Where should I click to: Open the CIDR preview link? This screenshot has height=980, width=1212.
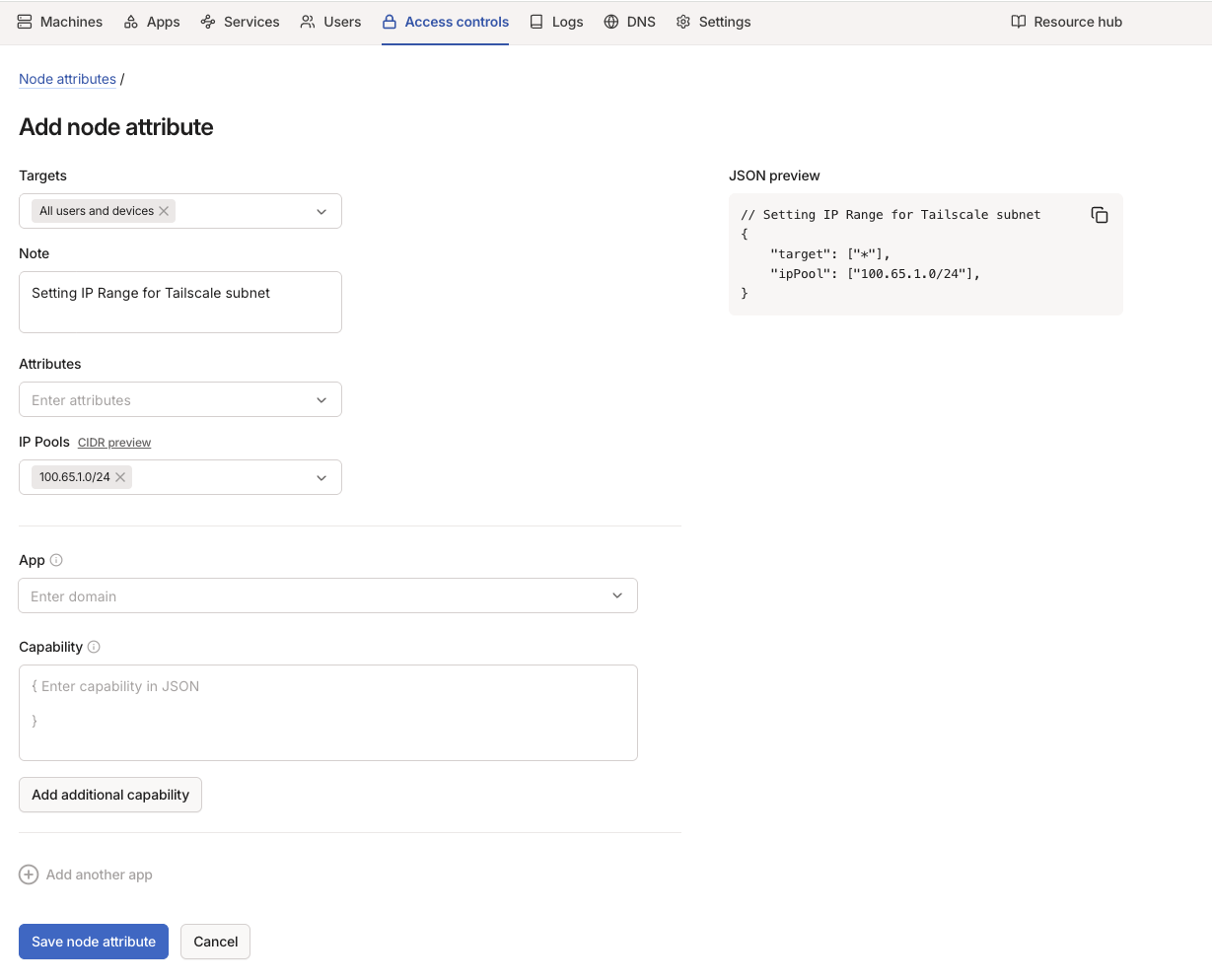[x=114, y=443]
